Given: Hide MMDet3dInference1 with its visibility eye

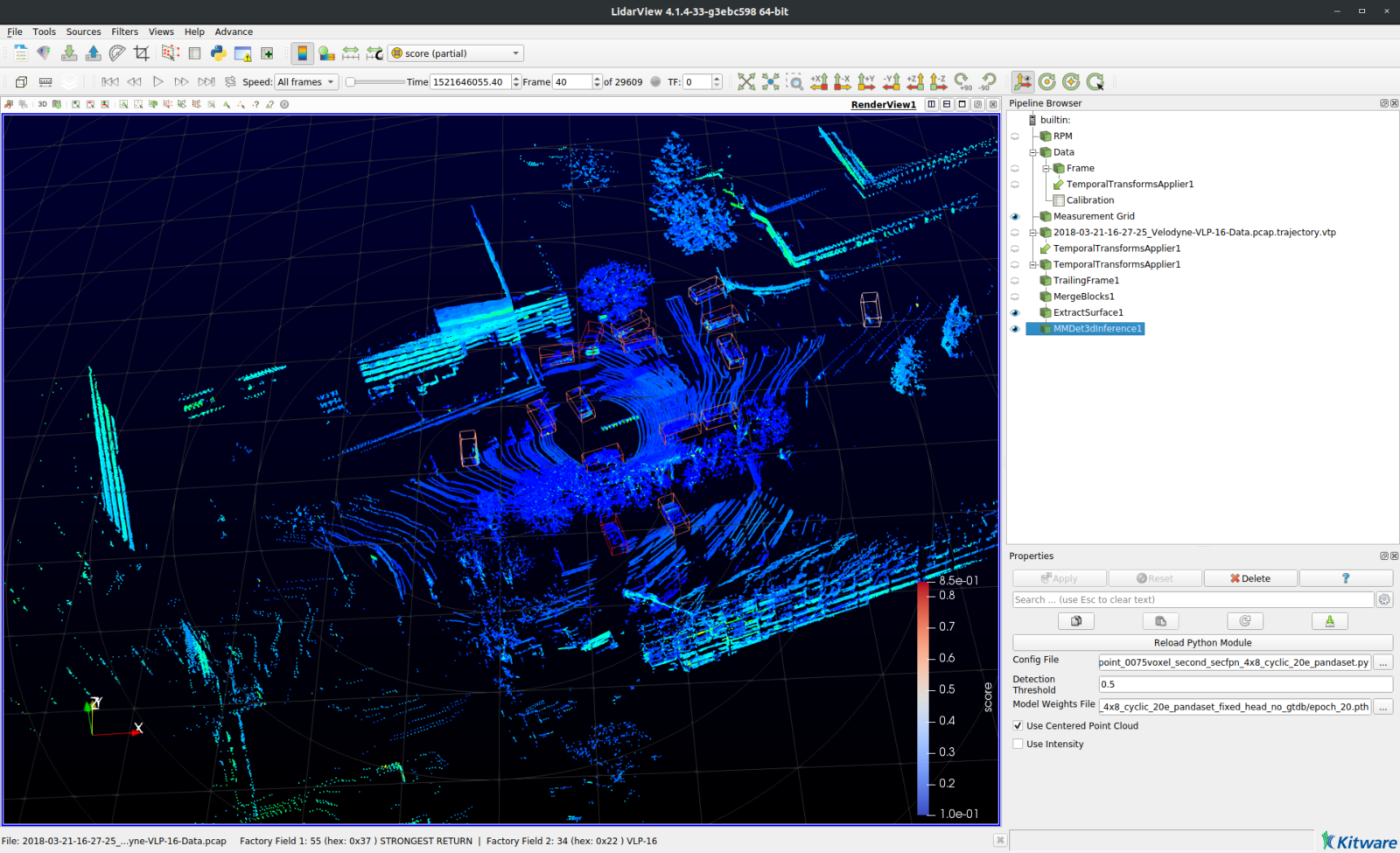Looking at the screenshot, I should (1015, 328).
